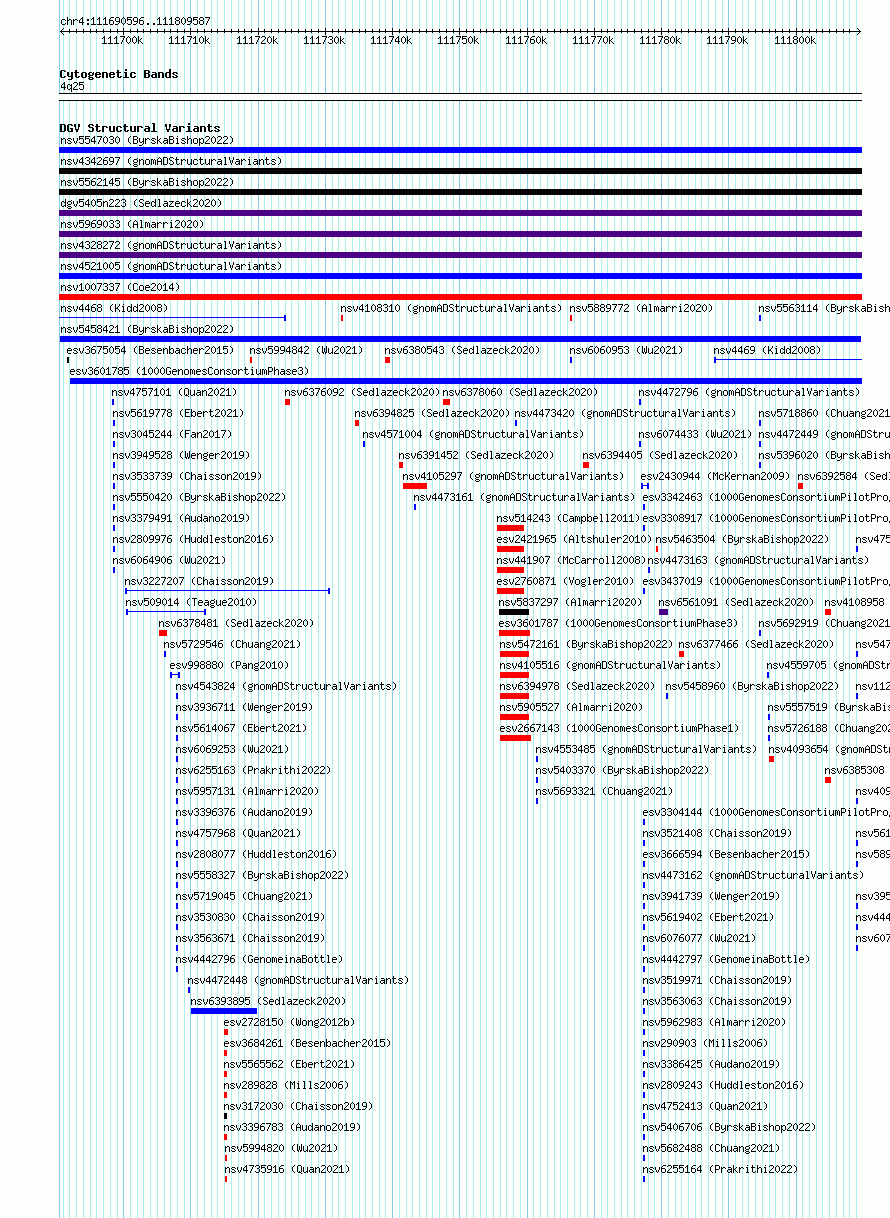Select the nsv1007337 (Coe2014) label

(x=119, y=287)
